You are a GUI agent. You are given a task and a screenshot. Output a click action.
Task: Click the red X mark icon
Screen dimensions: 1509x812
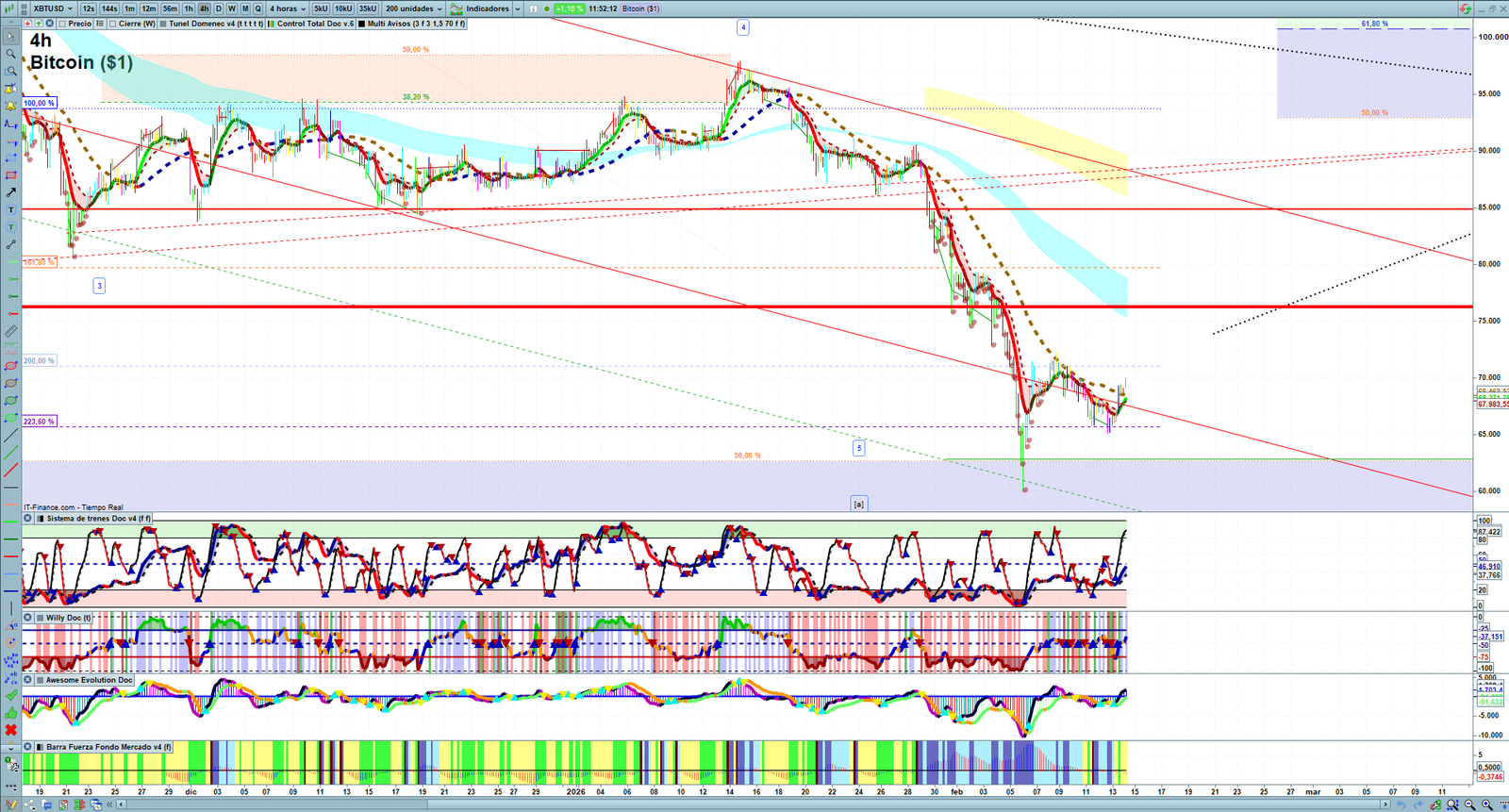pos(11,730)
